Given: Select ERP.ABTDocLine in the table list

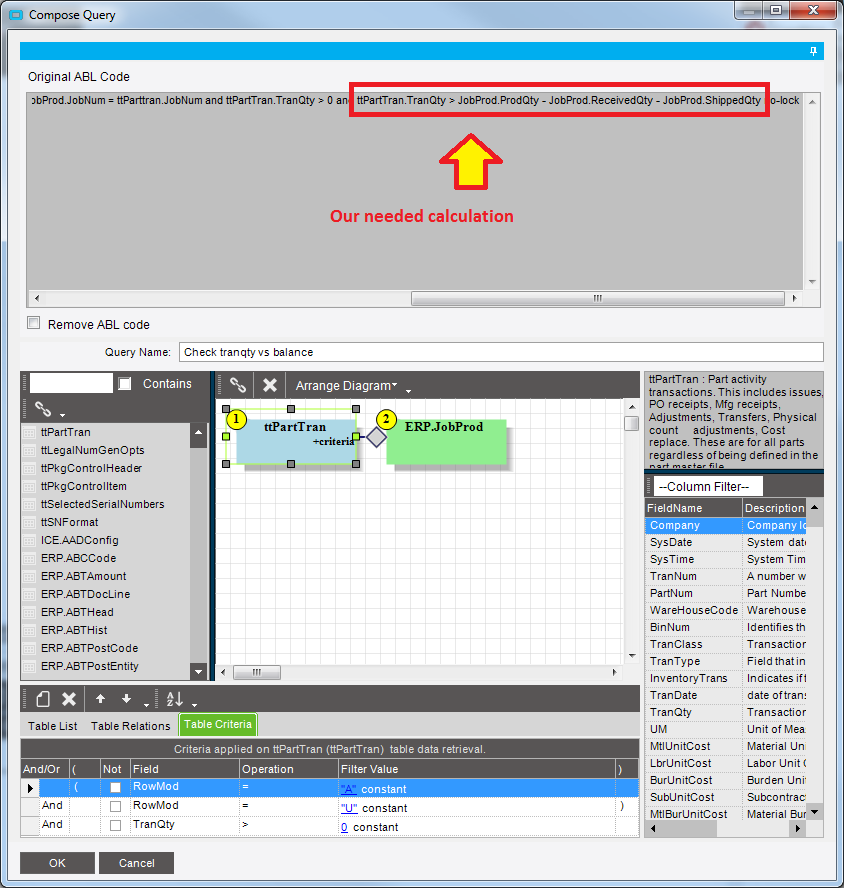Looking at the screenshot, I should [x=86, y=594].
